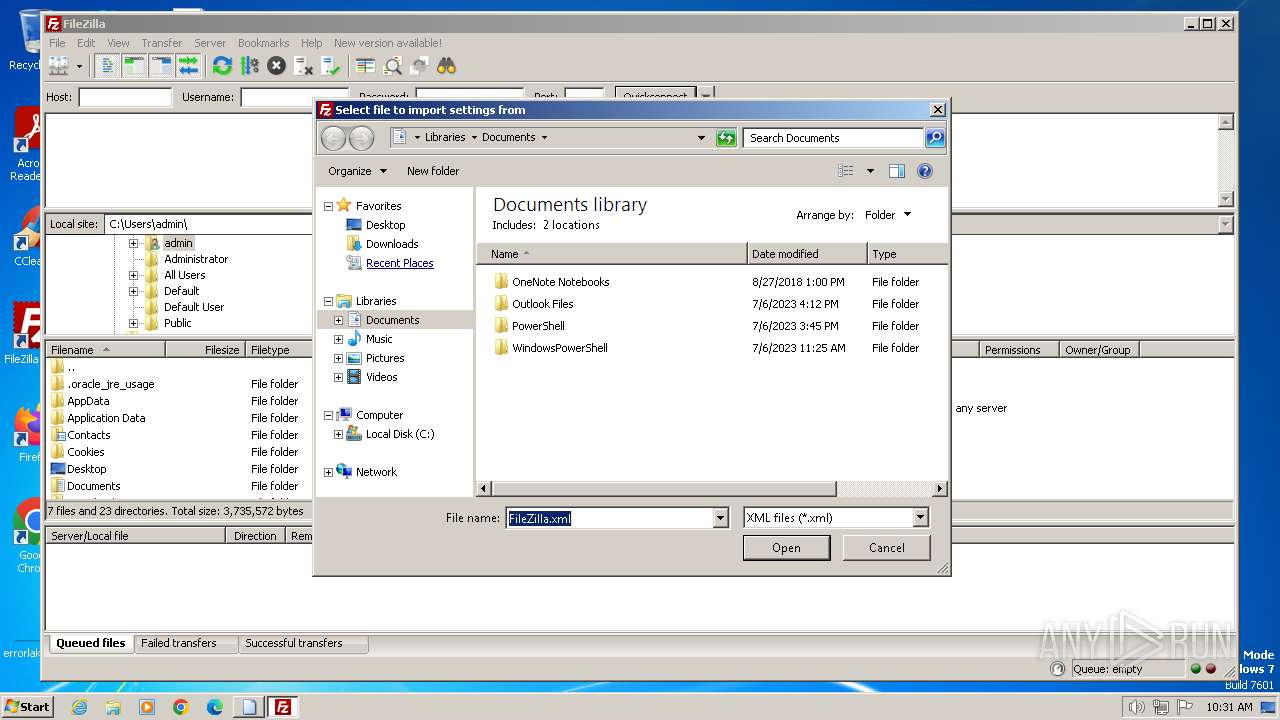Open the Site Manager toolbar icon
The image size is (1280, 720).
(x=59, y=66)
